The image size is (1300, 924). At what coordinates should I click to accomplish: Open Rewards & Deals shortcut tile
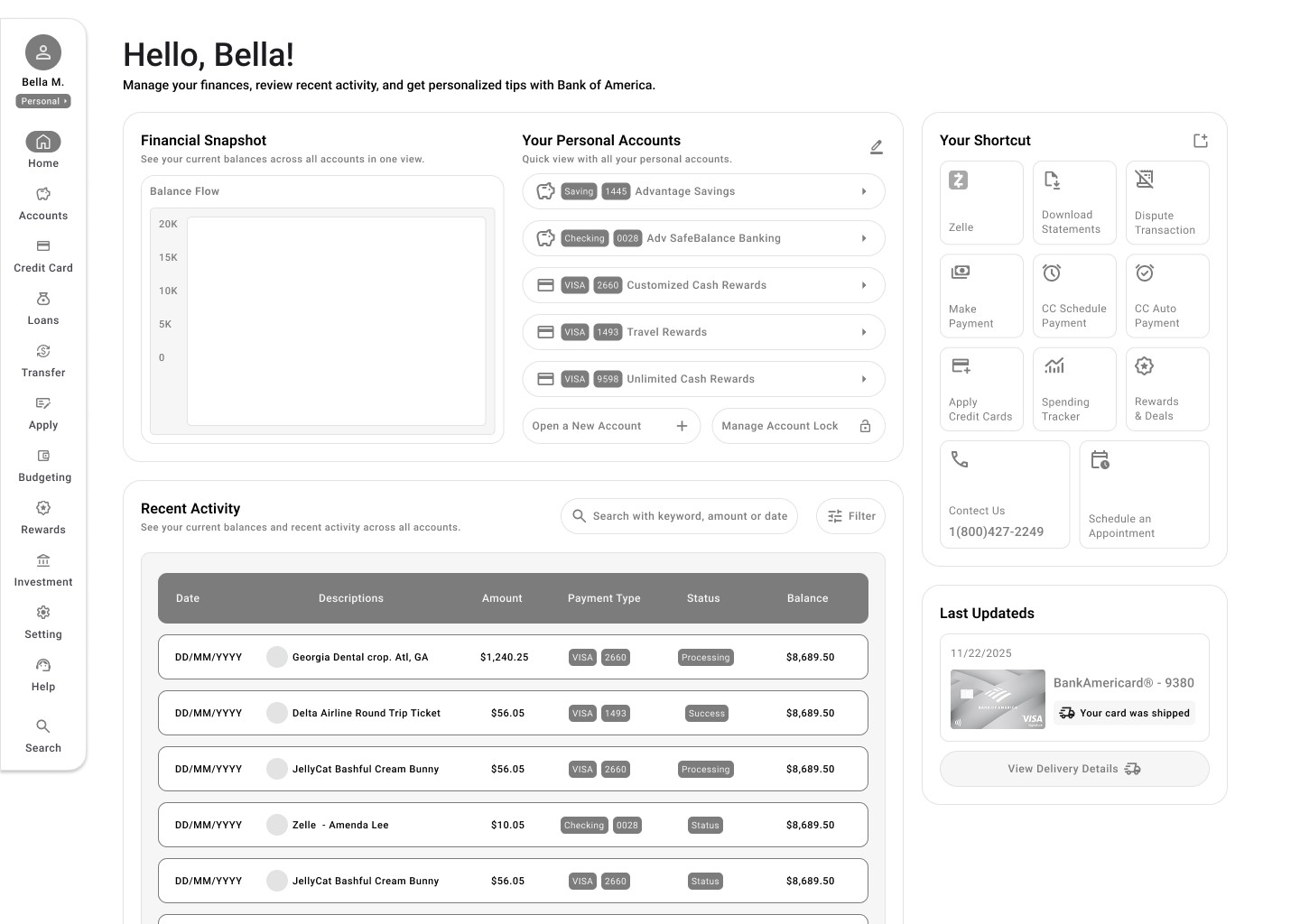pyautogui.click(x=1167, y=389)
